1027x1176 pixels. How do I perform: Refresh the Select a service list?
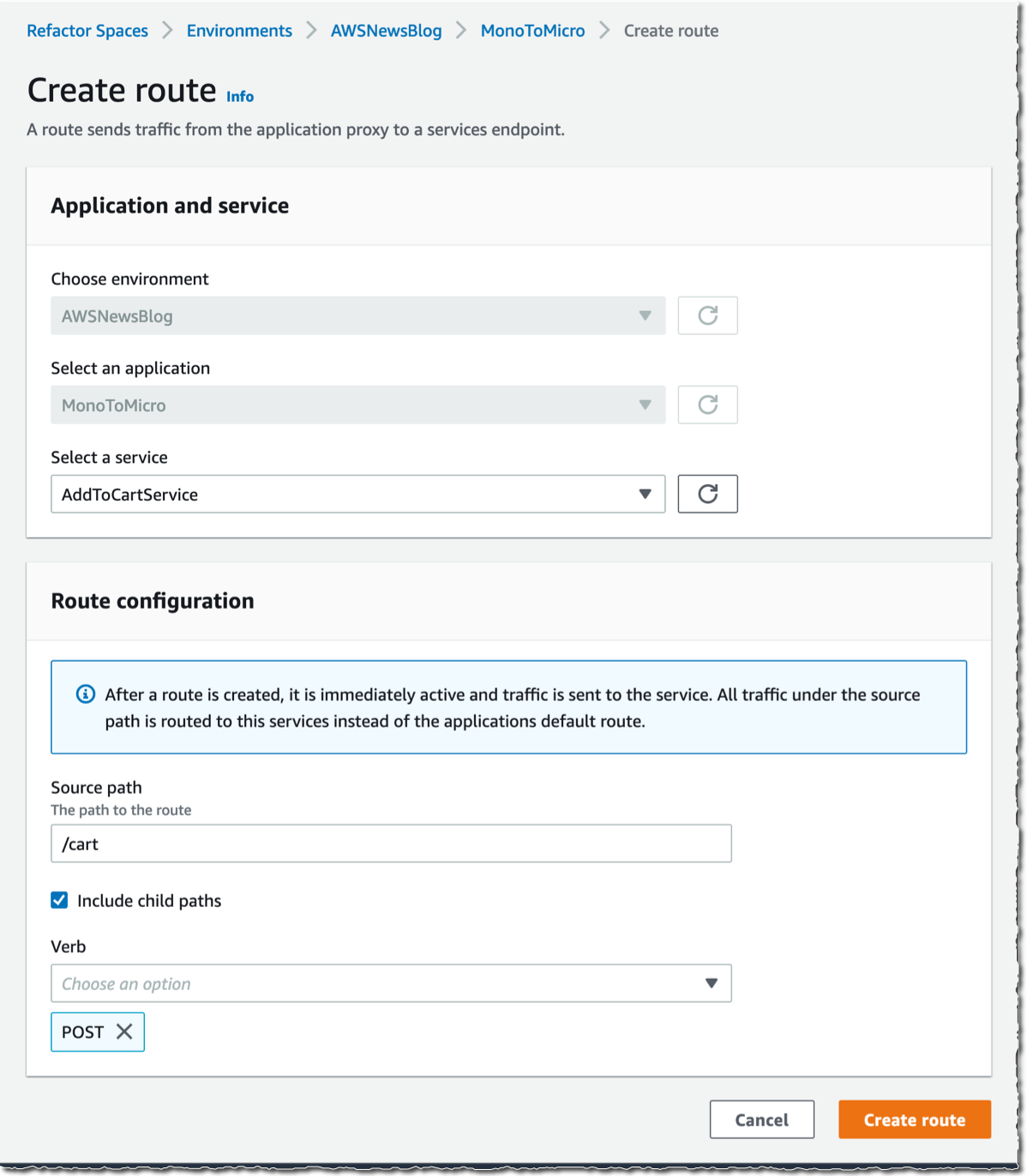coord(707,494)
